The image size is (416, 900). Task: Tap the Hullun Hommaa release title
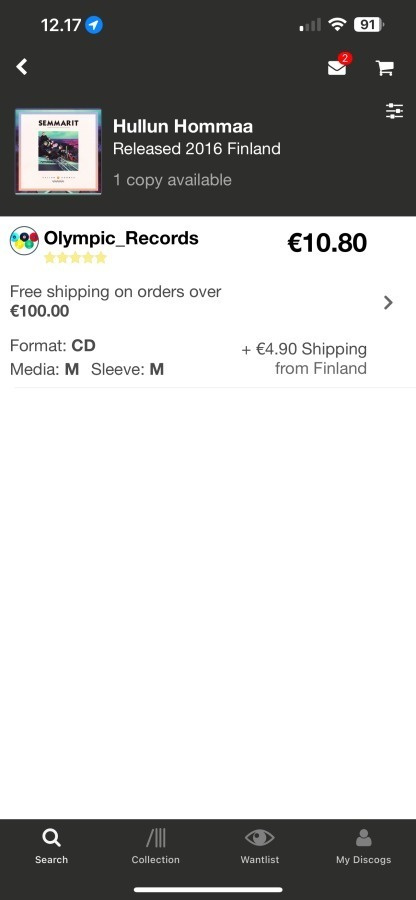(x=183, y=126)
